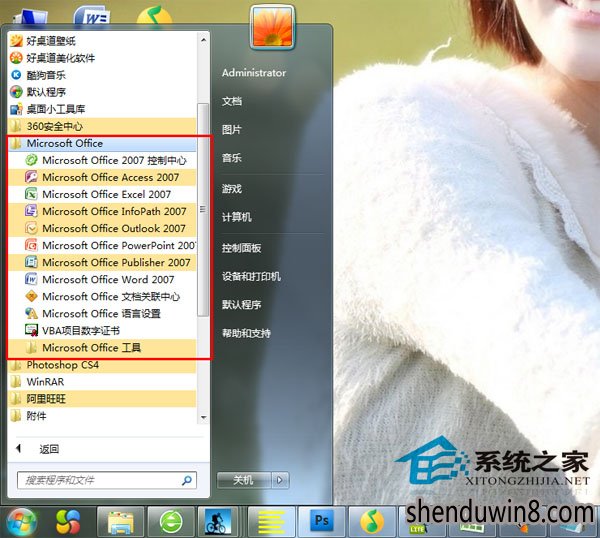Click the Office 文档关联中心 icon
The width and height of the screenshot is (600, 538).
(31, 296)
